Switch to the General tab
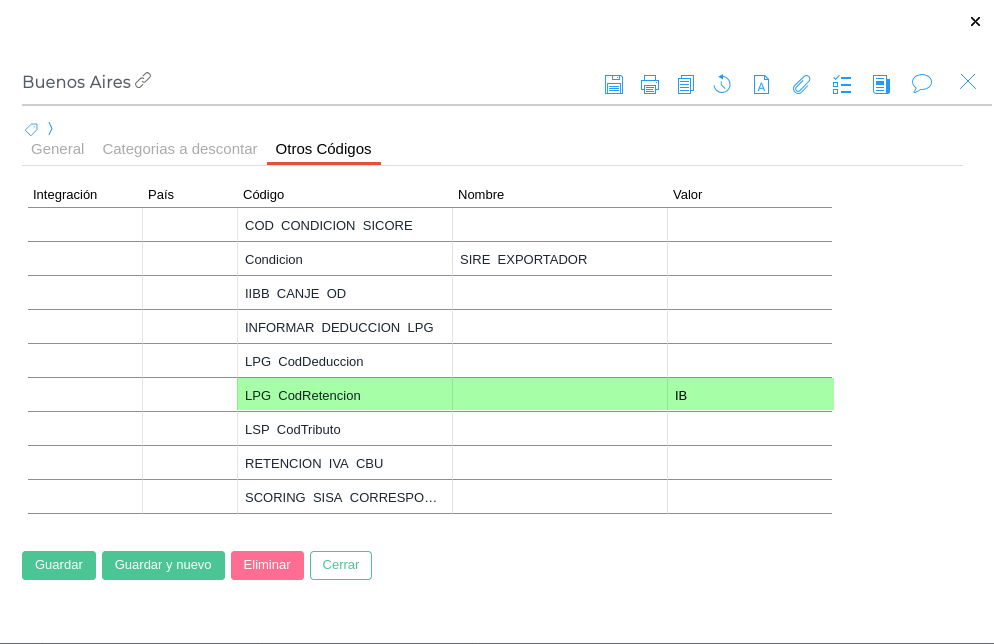 (x=57, y=149)
